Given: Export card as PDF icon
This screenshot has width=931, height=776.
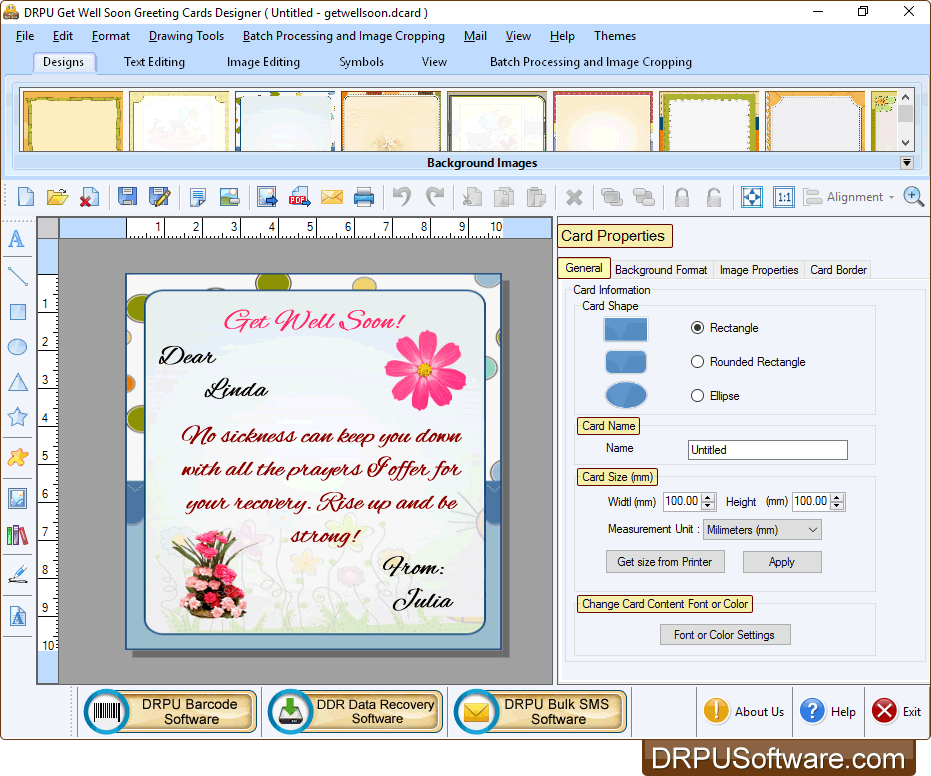Looking at the screenshot, I should (299, 197).
